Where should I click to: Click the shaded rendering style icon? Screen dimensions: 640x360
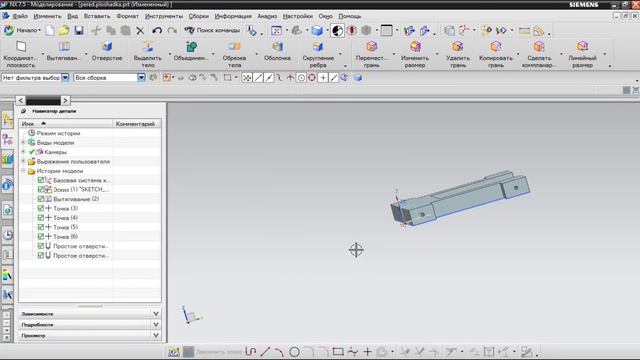click(x=317, y=31)
